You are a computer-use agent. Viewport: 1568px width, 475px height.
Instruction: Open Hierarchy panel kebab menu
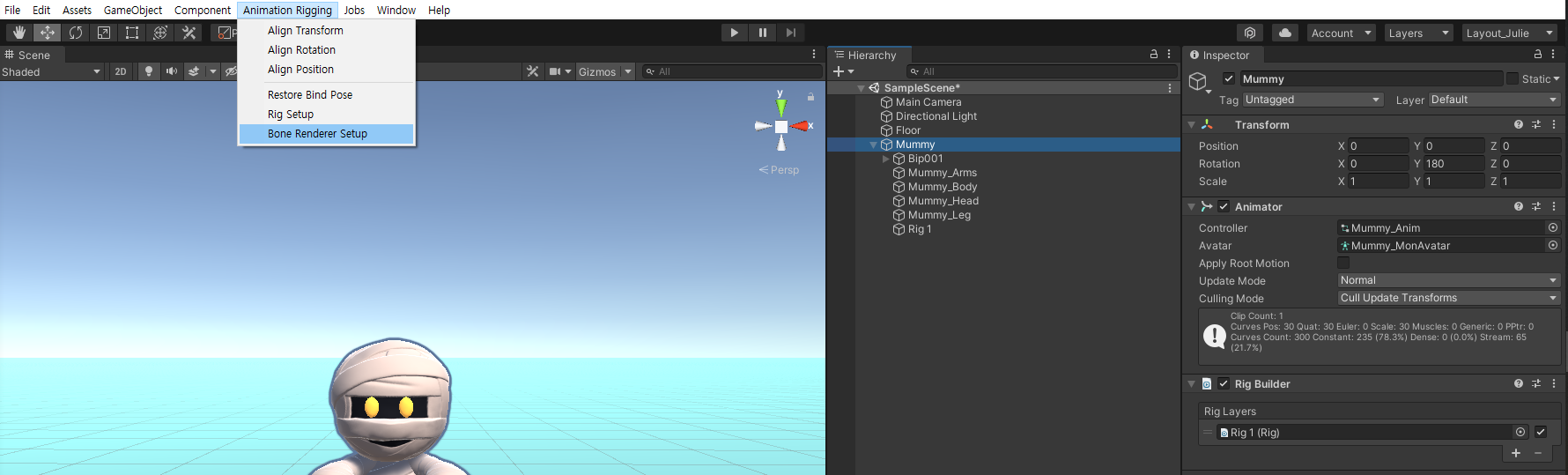(1169, 55)
